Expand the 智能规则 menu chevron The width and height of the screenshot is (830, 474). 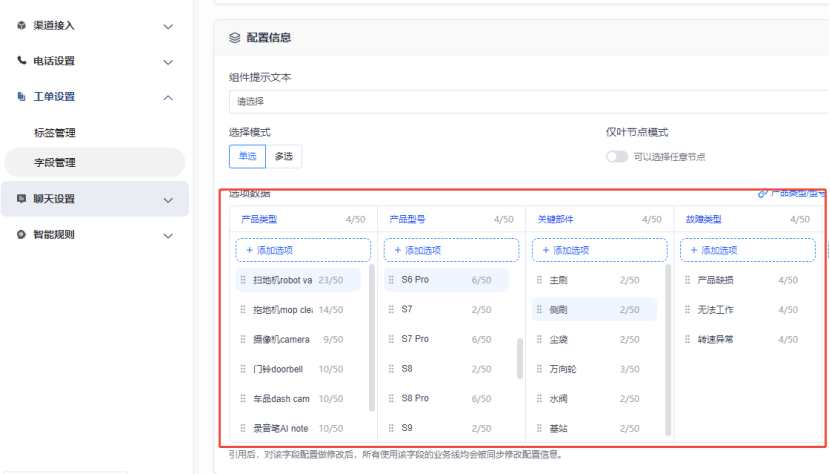[168, 236]
